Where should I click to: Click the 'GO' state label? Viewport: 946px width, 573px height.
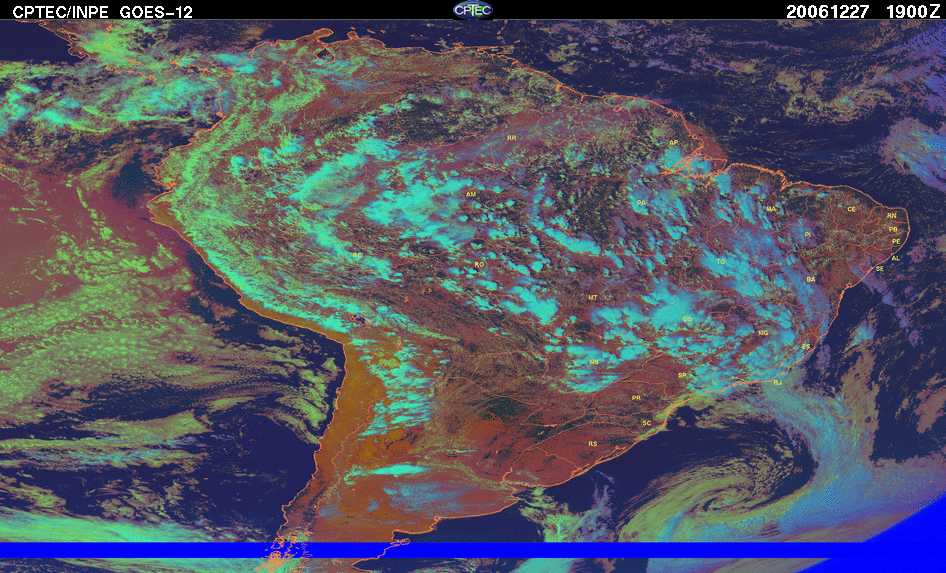pyautogui.click(x=687, y=319)
